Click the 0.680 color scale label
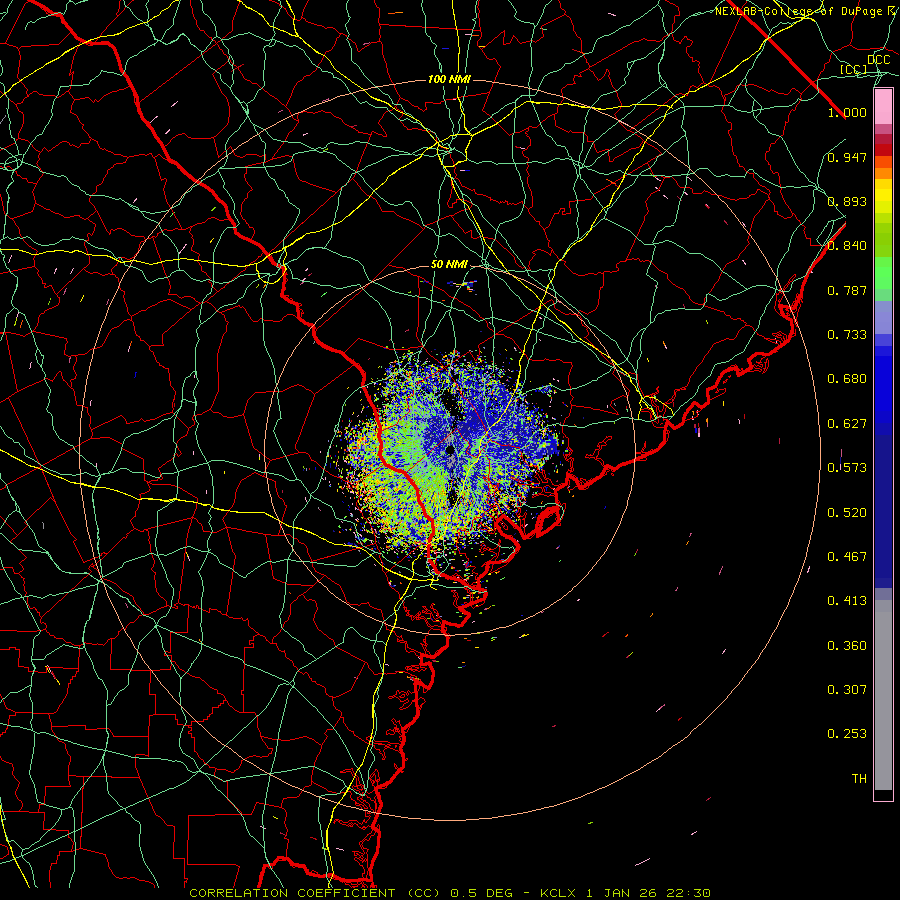This screenshot has width=900, height=900. point(847,379)
